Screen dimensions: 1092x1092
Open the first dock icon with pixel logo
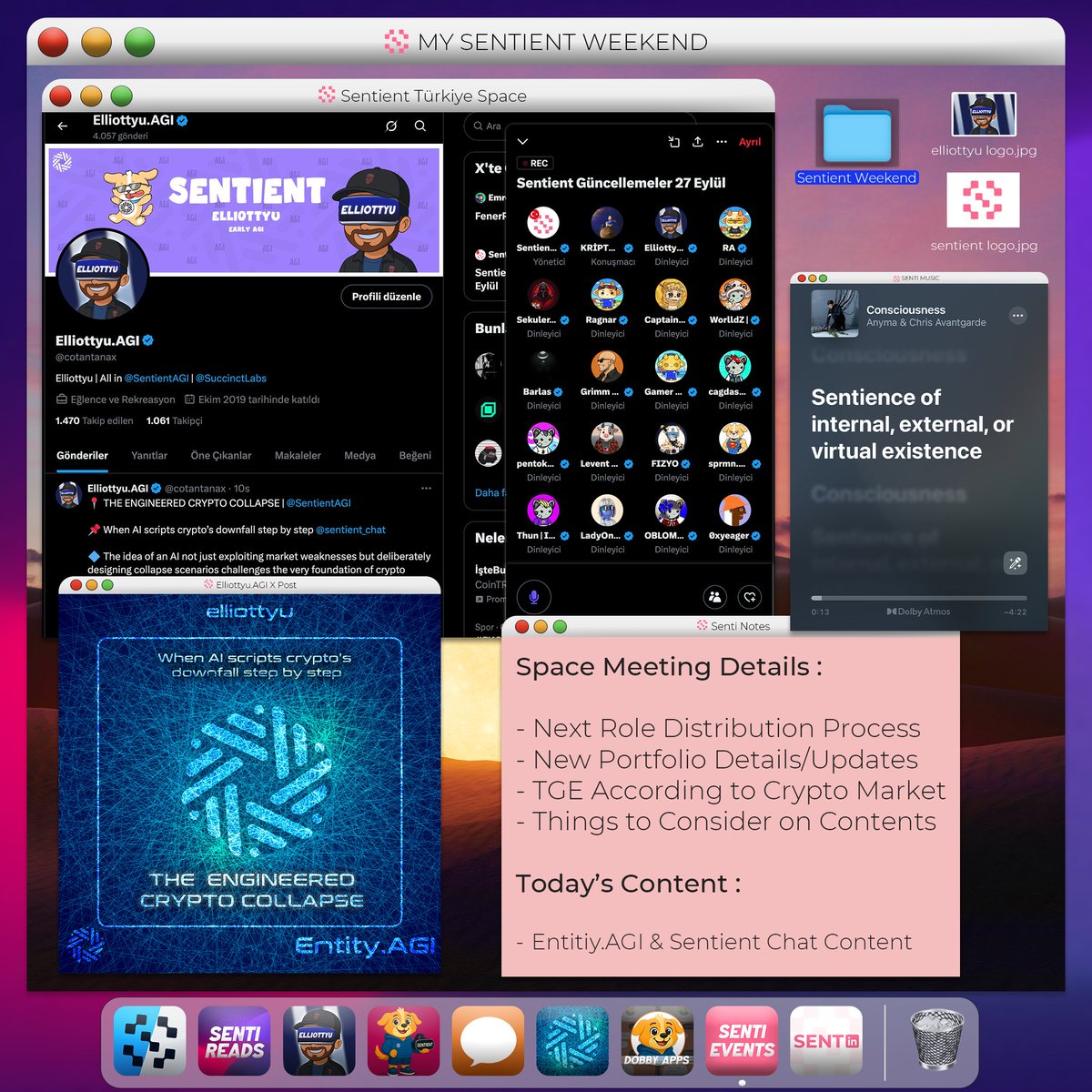click(x=150, y=1041)
